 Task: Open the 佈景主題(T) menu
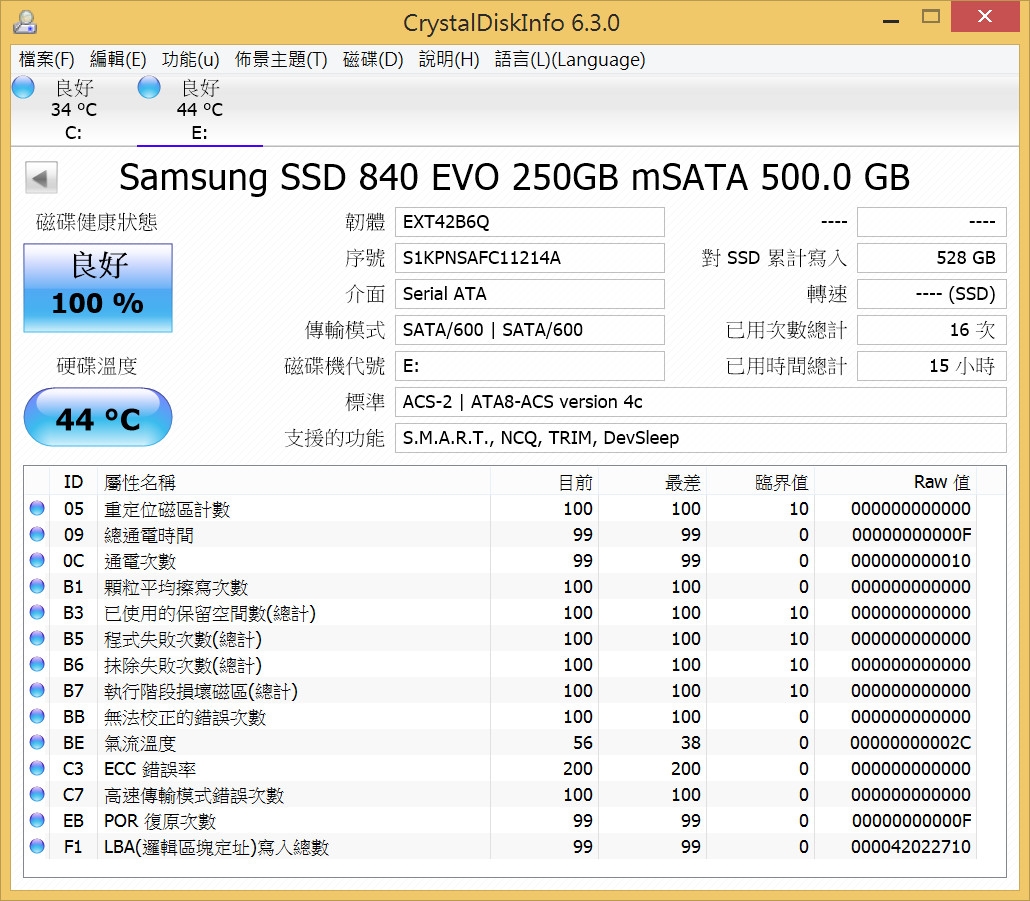(281, 60)
